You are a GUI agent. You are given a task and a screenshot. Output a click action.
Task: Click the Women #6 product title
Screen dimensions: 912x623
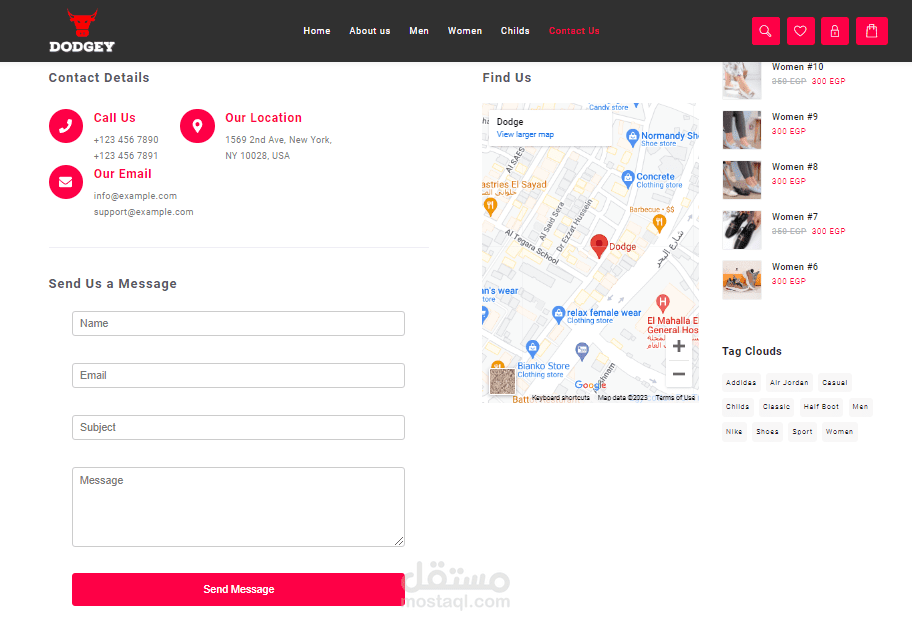coord(795,267)
